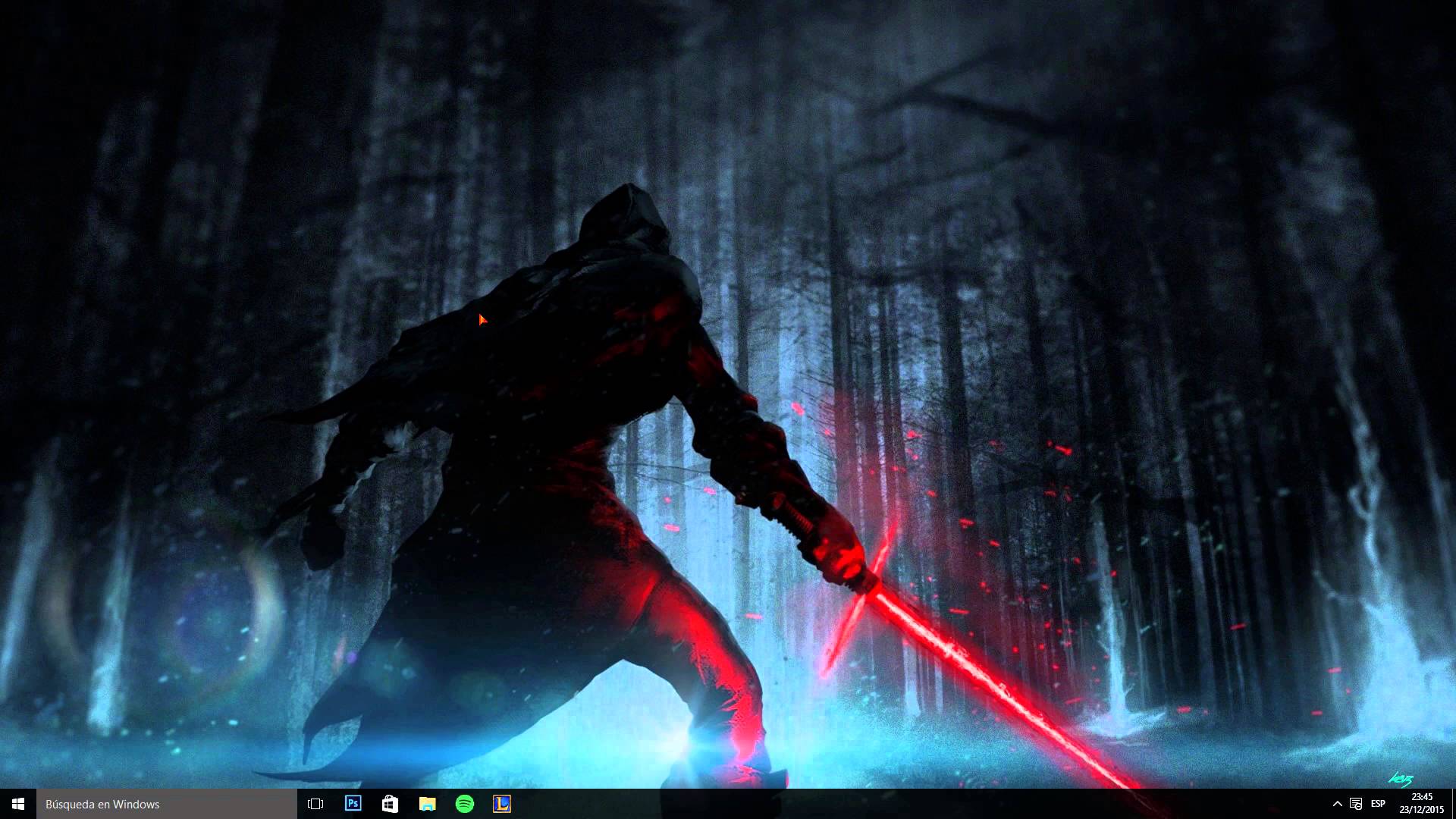Screen dimensions: 1456x819
Task: Open the Windows Store taskbar icon
Action: pyautogui.click(x=390, y=804)
